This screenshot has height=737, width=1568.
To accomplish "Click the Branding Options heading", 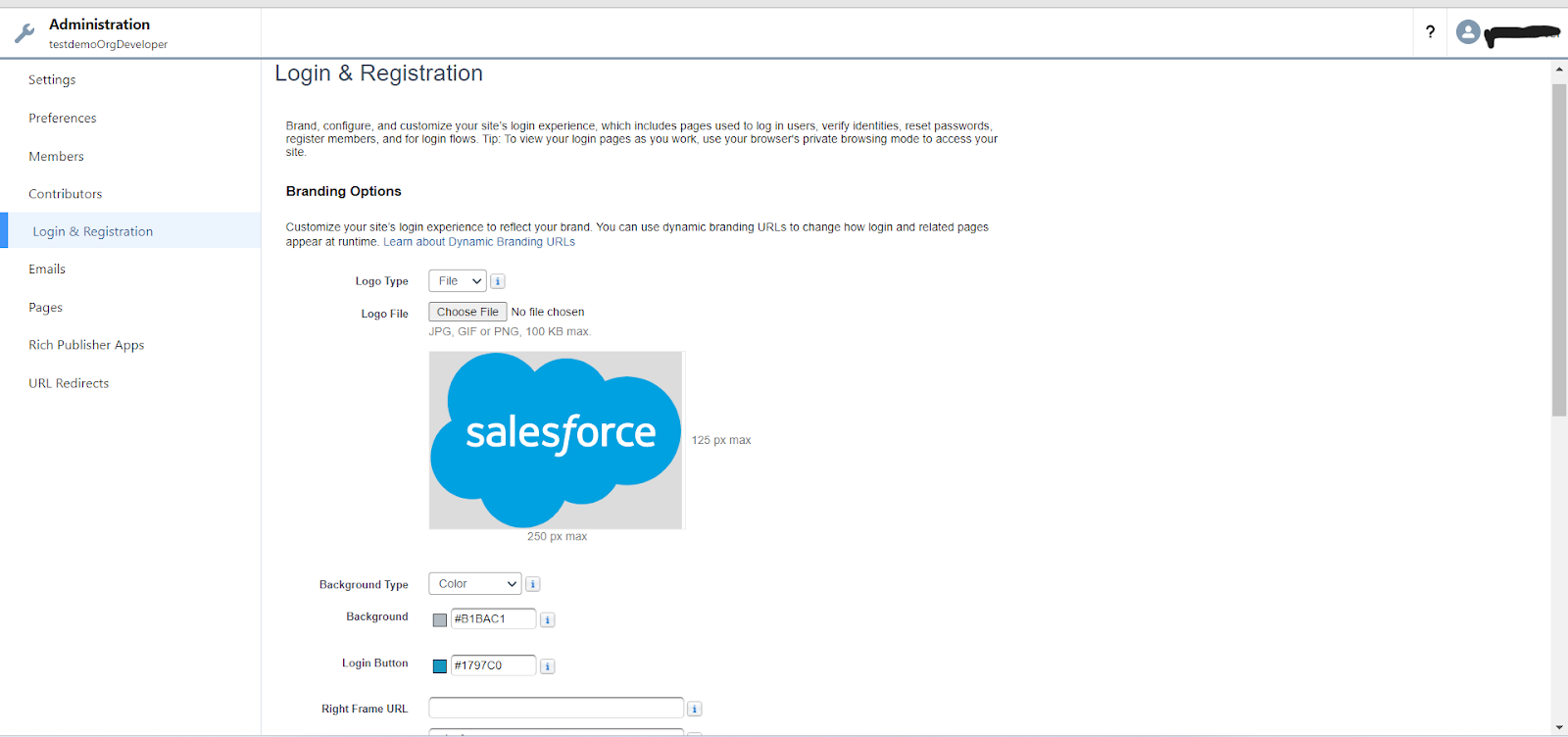I will (344, 191).
